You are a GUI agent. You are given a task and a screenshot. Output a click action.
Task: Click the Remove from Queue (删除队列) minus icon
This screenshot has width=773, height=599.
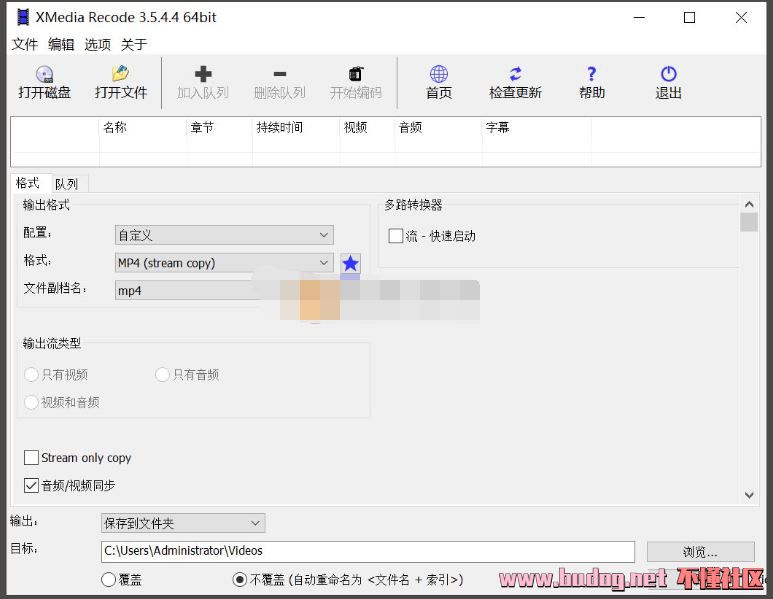click(x=280, y=74)
